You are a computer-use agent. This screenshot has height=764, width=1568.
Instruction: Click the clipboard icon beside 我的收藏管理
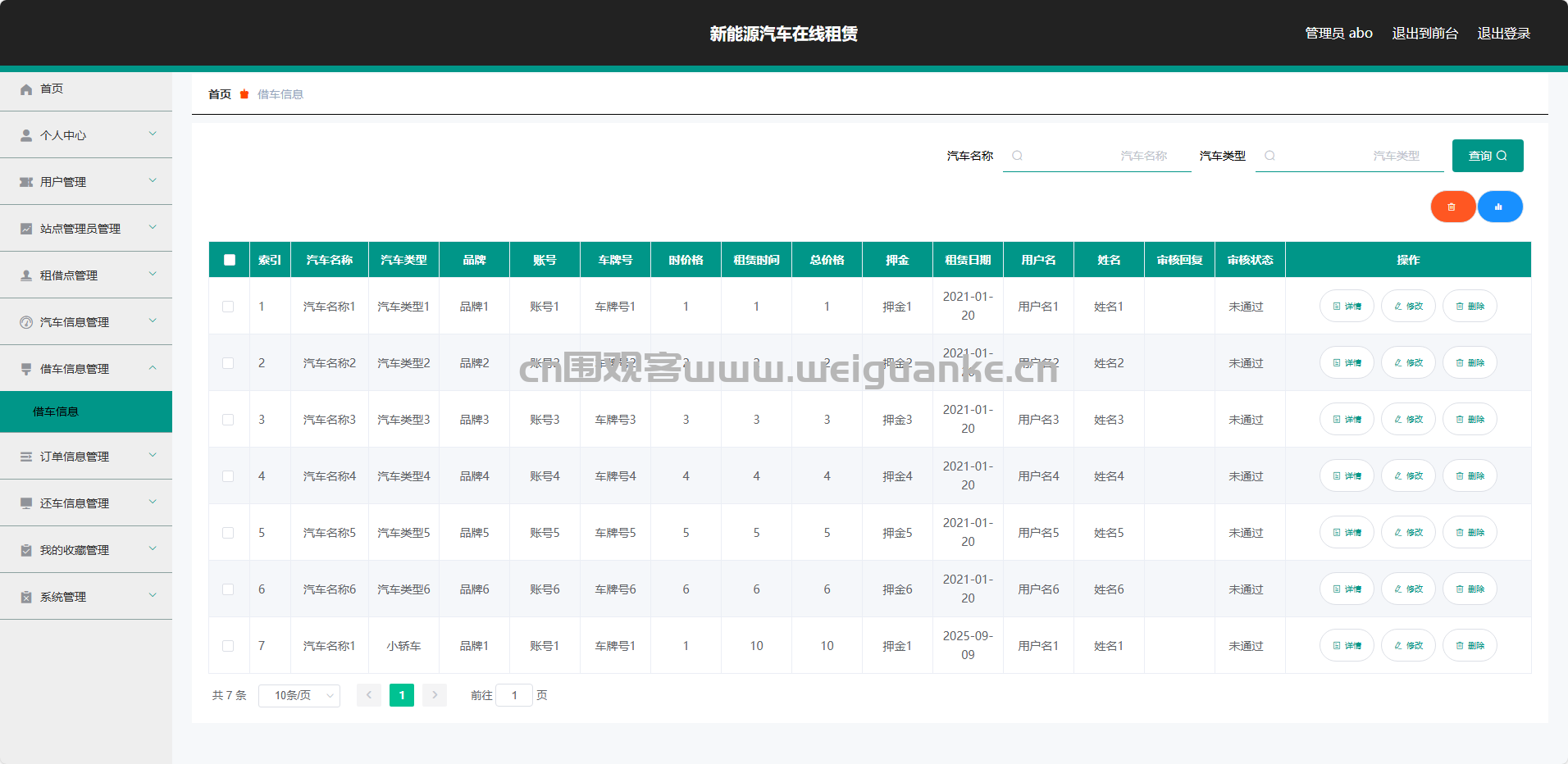click(x=26, y=550)
